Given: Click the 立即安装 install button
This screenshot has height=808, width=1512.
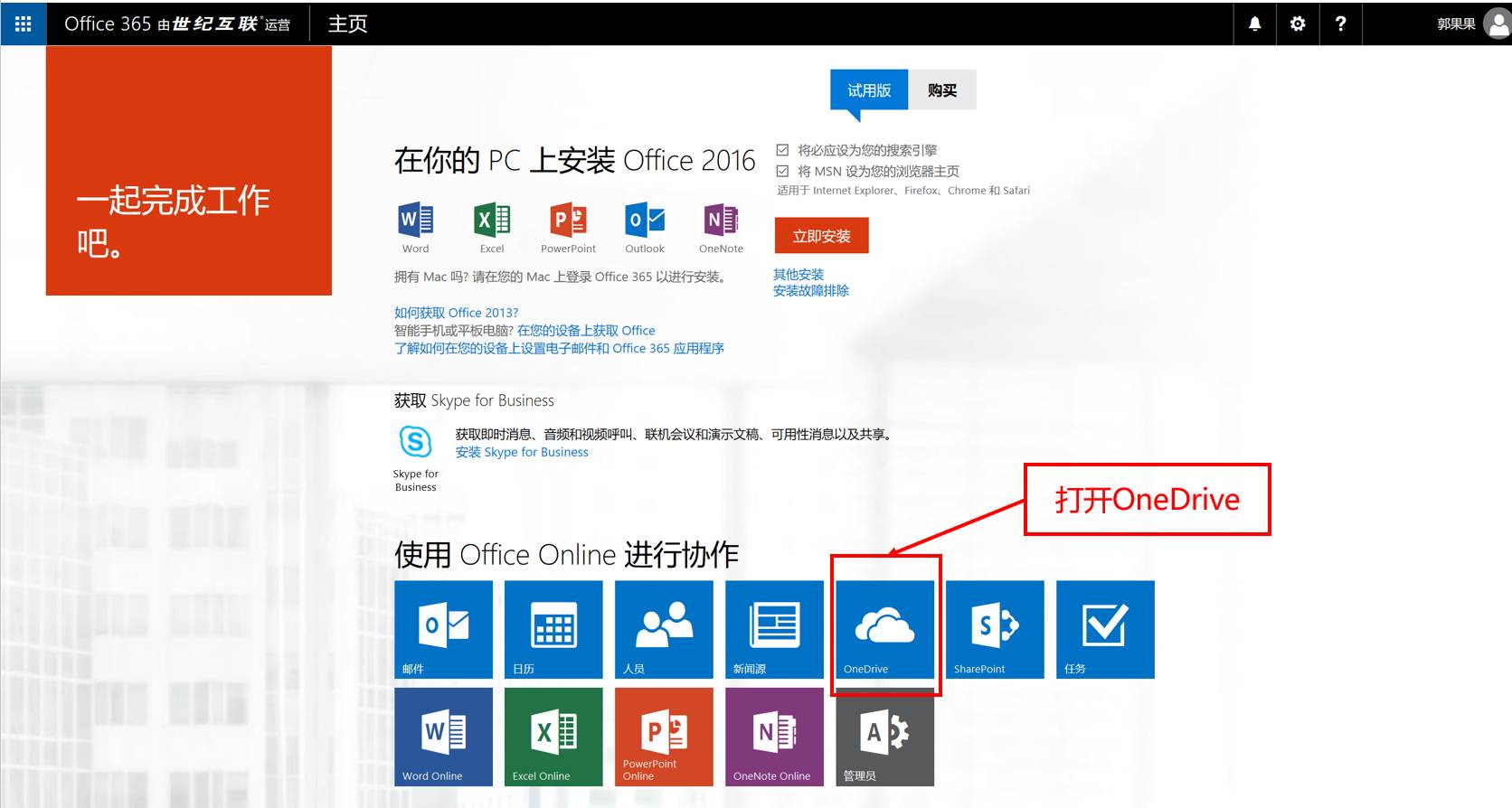Looking at the screenshot, I should [822, 236].
